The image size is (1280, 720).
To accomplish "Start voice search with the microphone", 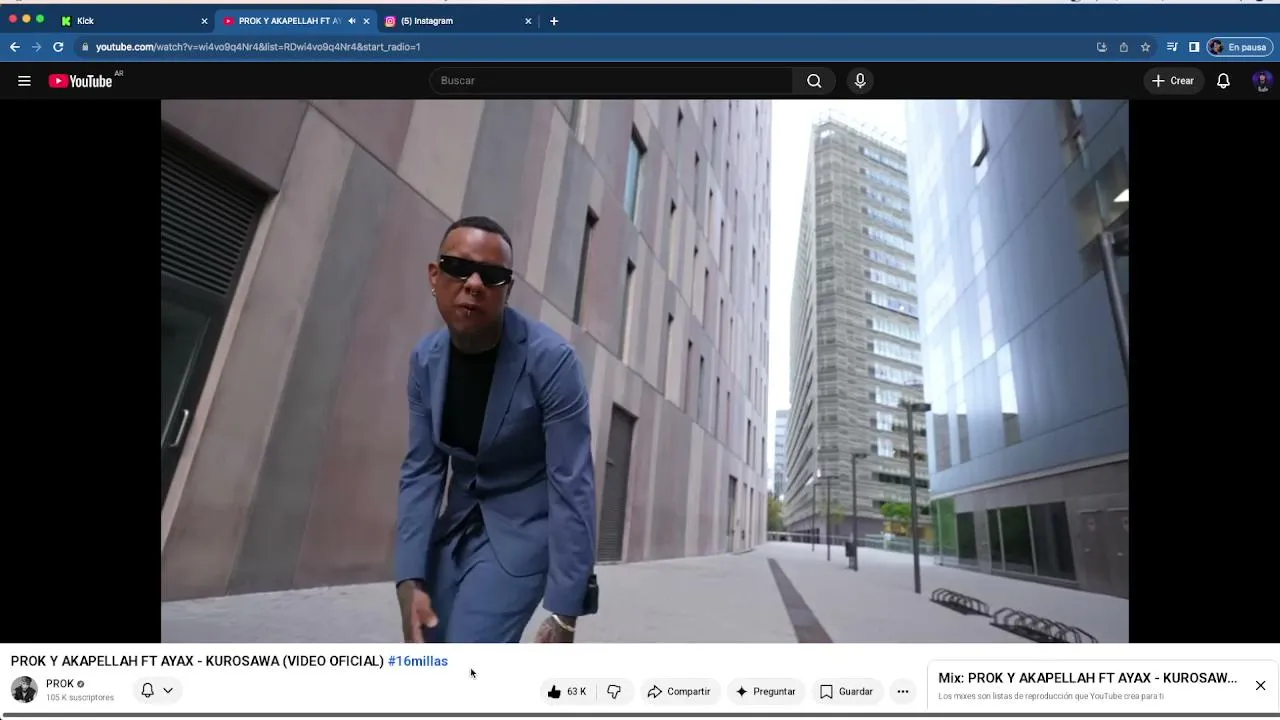I will pyautogui.click(x=860, y=81).
